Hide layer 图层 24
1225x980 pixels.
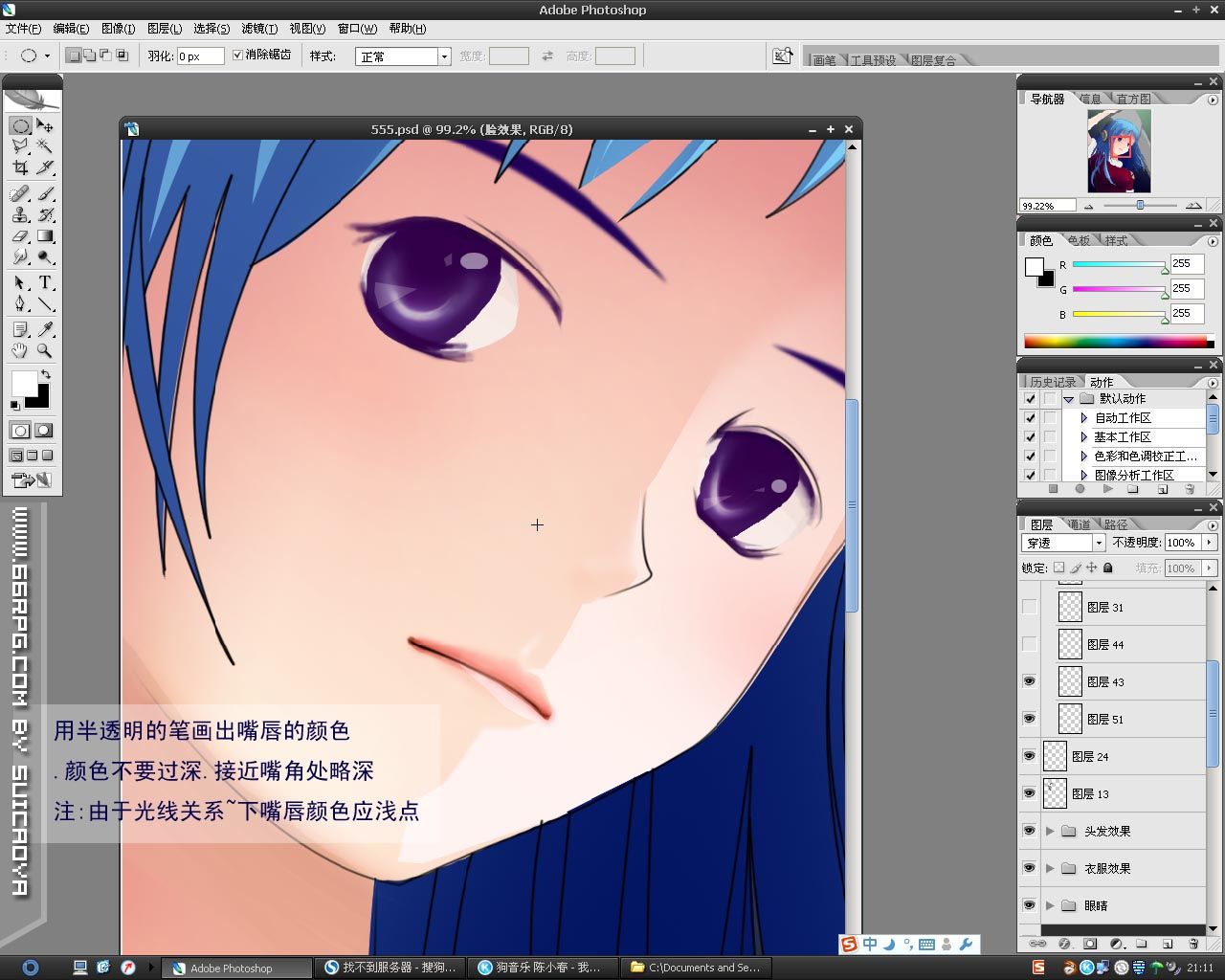point(1030,756)
